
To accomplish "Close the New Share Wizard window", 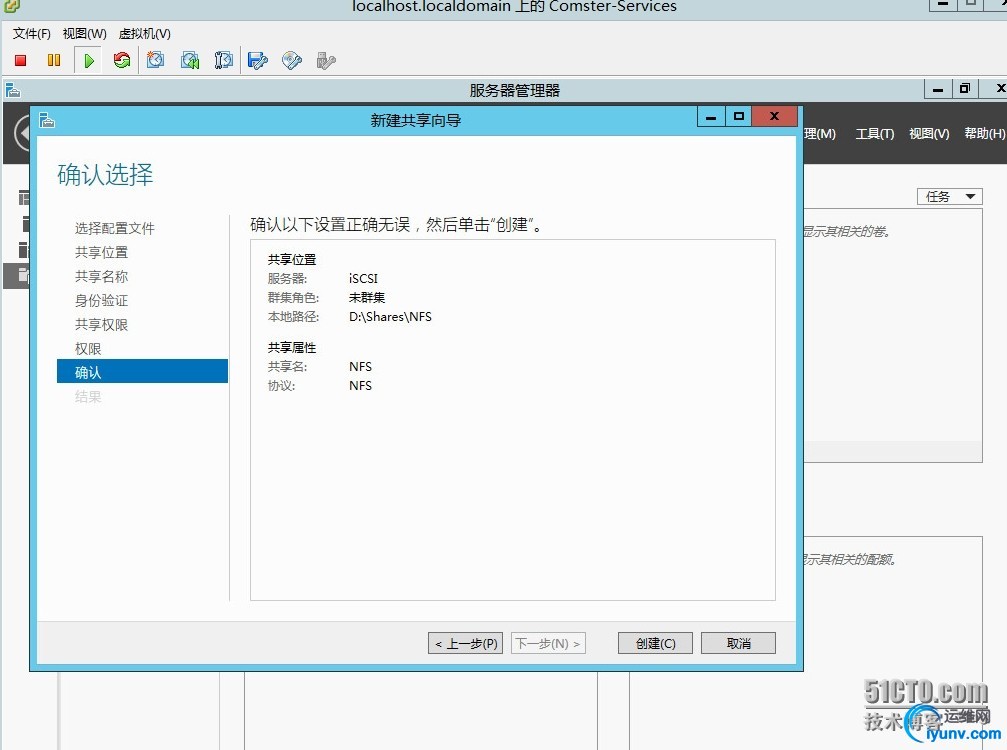I will click(x=775, y=116).
